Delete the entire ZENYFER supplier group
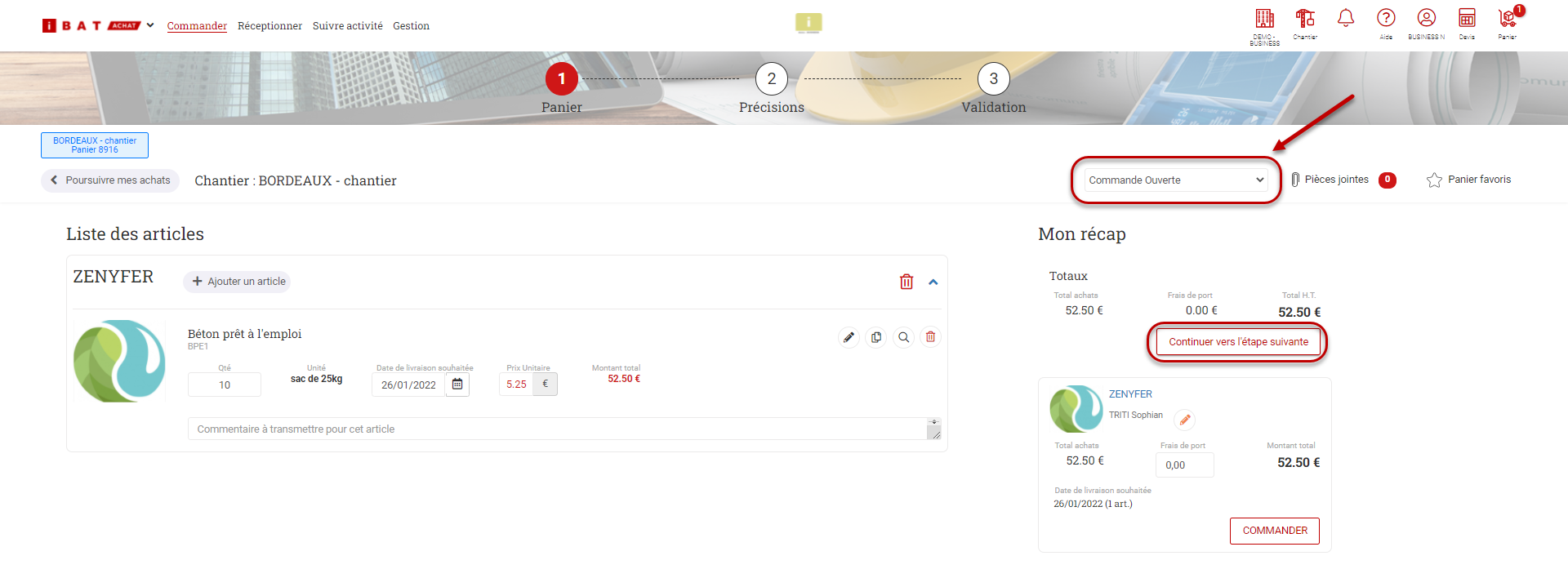Screen dimensions: 1568x578 tap(906, 282)
